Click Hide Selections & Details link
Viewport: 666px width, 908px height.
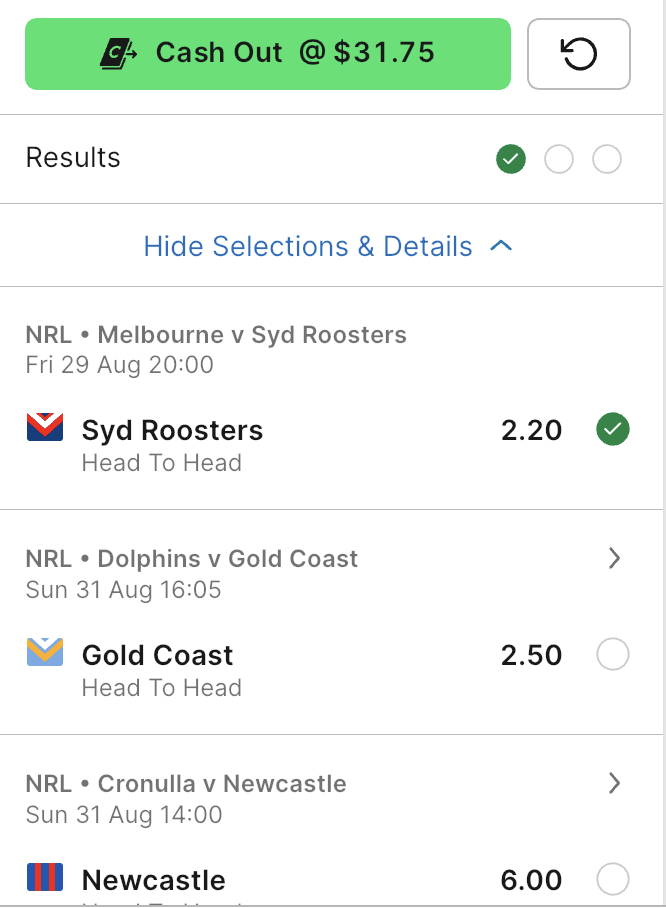pos(308,246)
